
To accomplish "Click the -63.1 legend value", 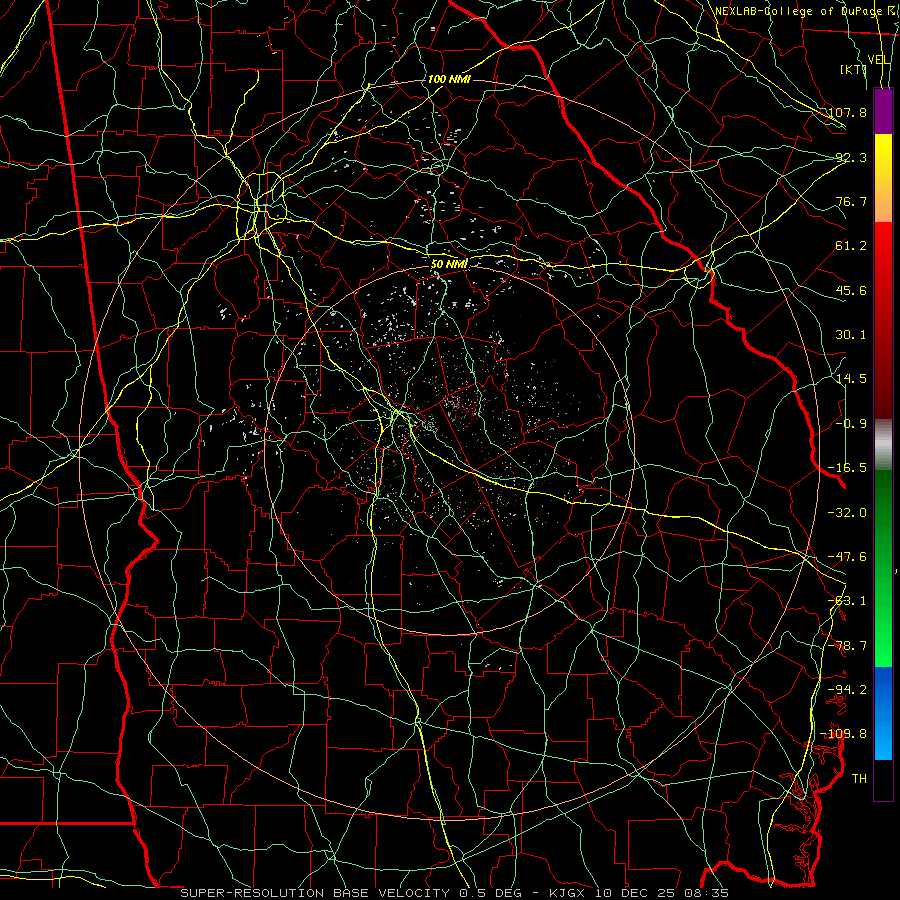I will (x=847, y=601).
